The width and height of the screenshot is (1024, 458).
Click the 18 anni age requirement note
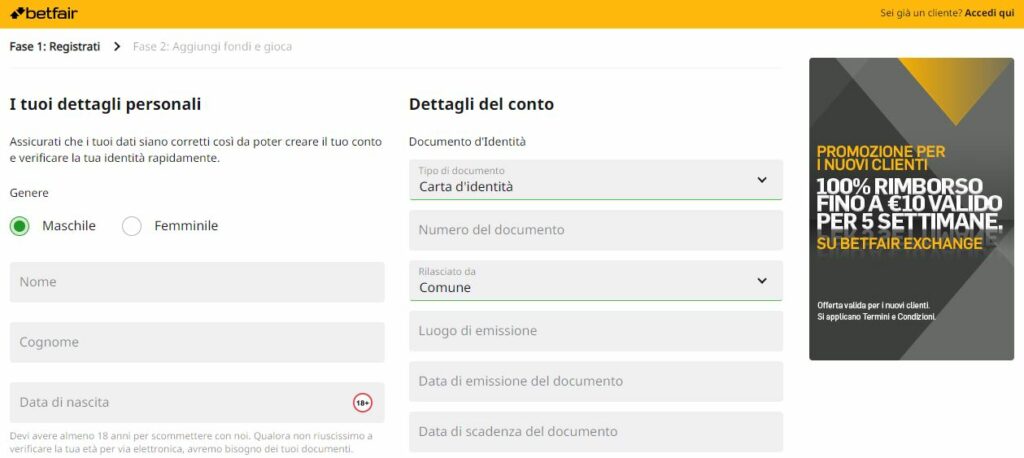[x=191, y=442]
